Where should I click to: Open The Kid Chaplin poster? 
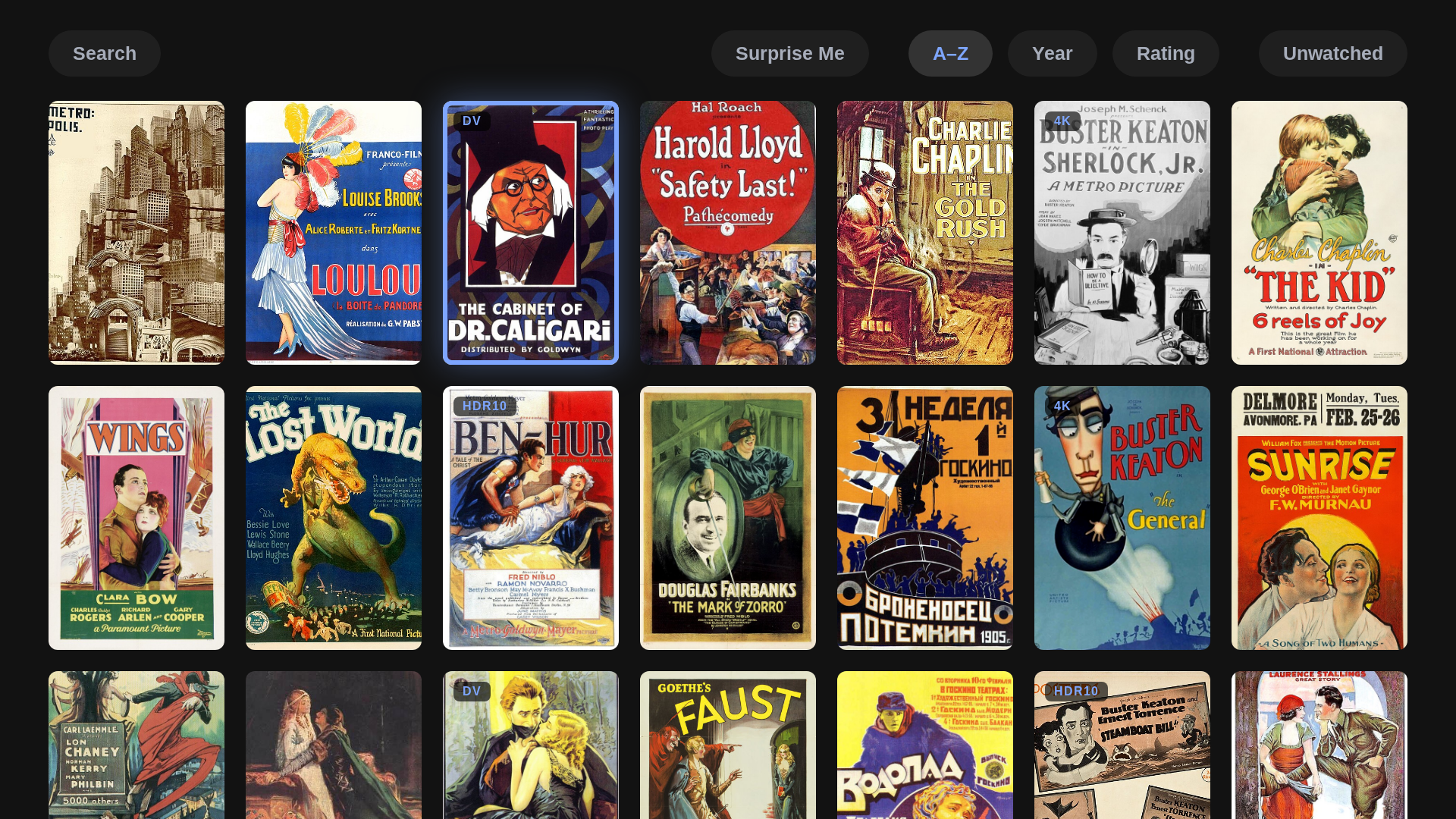pyautogui.click(x=1319, y=233)
